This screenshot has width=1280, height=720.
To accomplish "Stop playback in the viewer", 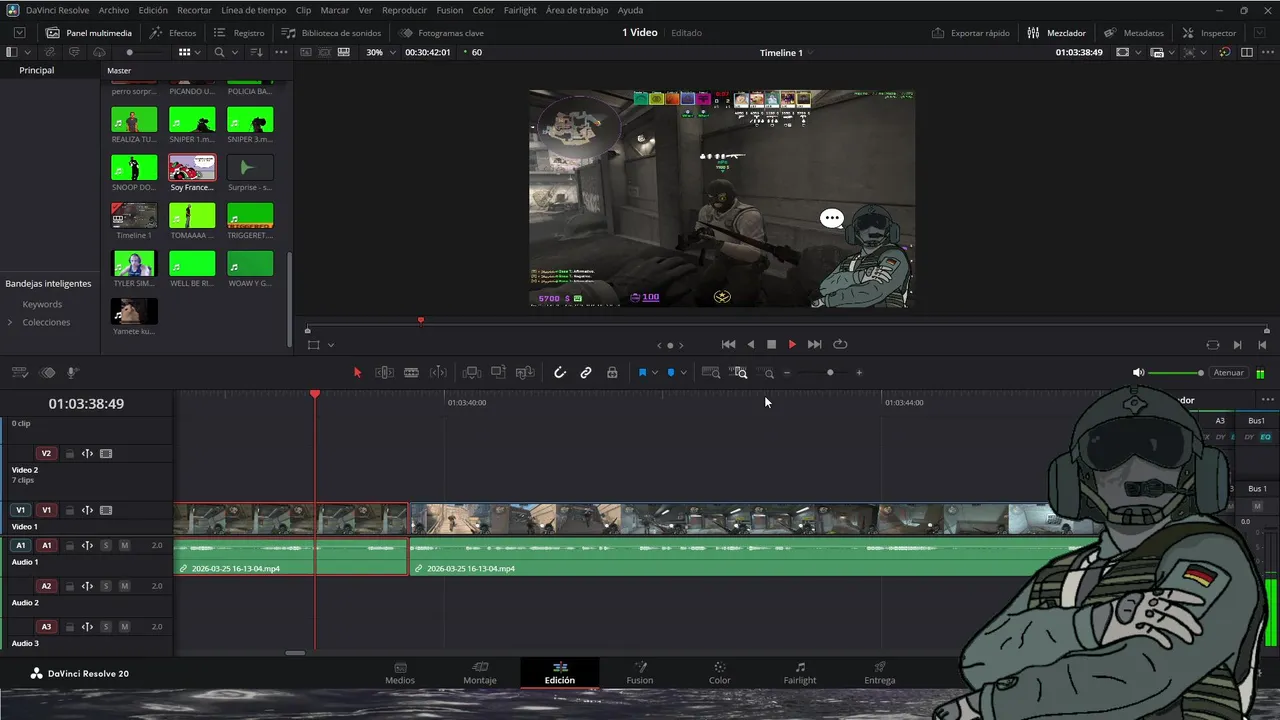I will pos(771,344).
